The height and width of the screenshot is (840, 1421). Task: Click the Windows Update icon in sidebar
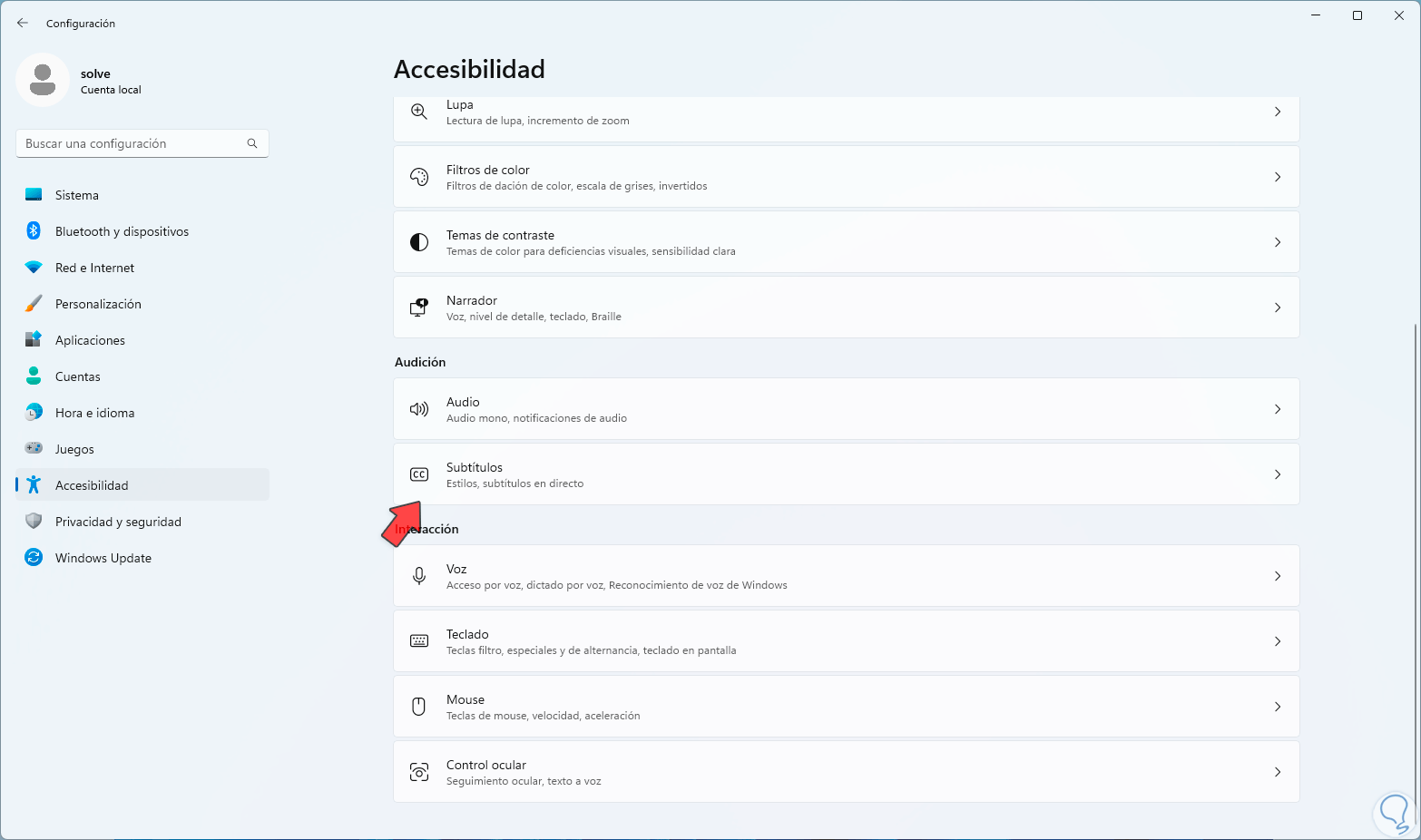[x=34, y=558]
